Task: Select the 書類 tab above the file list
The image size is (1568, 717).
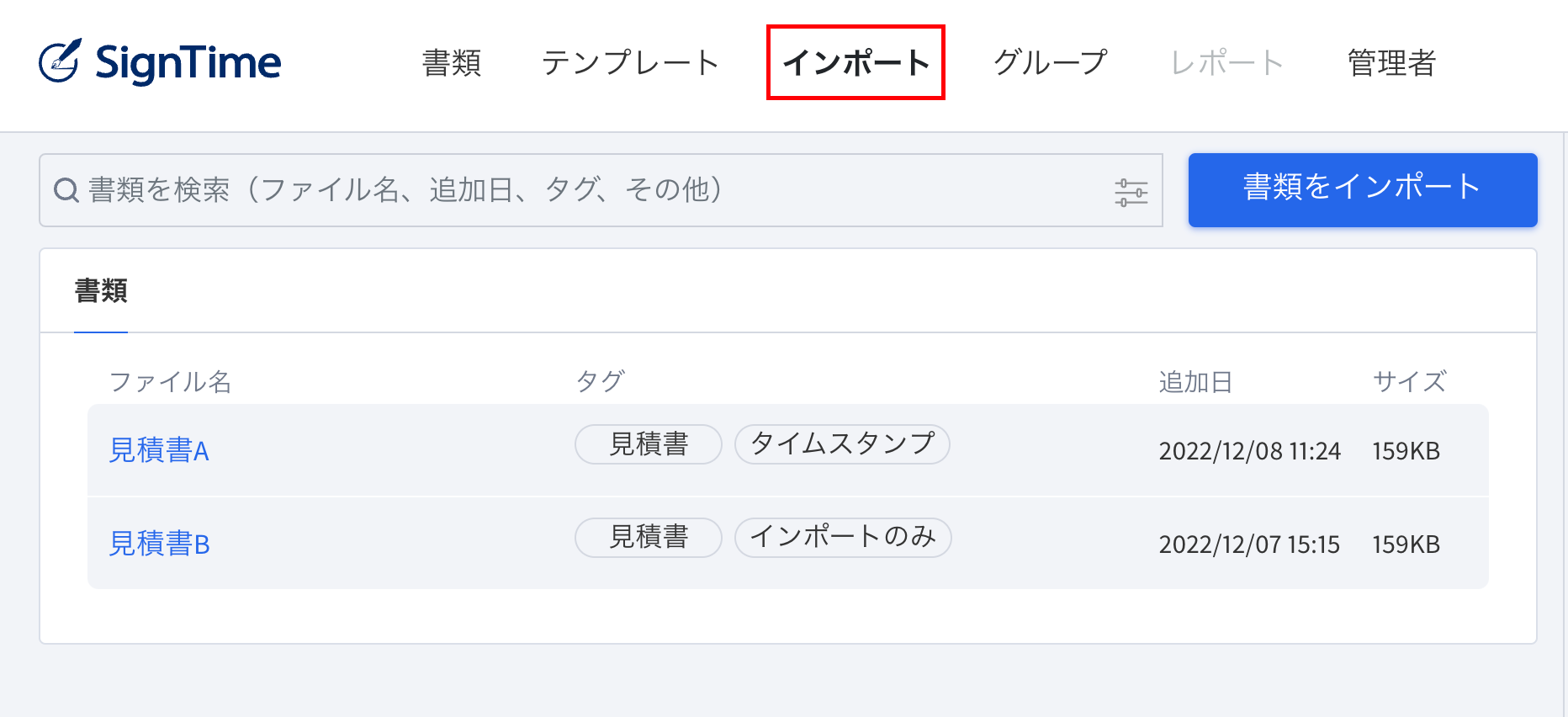Action: click(100, 291)
